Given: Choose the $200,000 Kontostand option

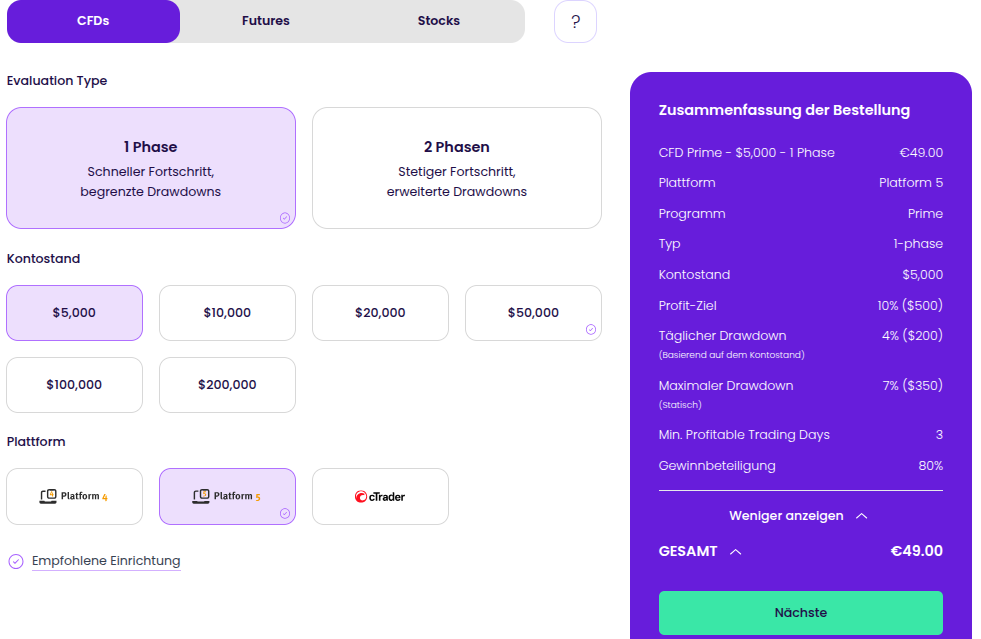Looking at the screenshot, I should [x=227, y=385].
